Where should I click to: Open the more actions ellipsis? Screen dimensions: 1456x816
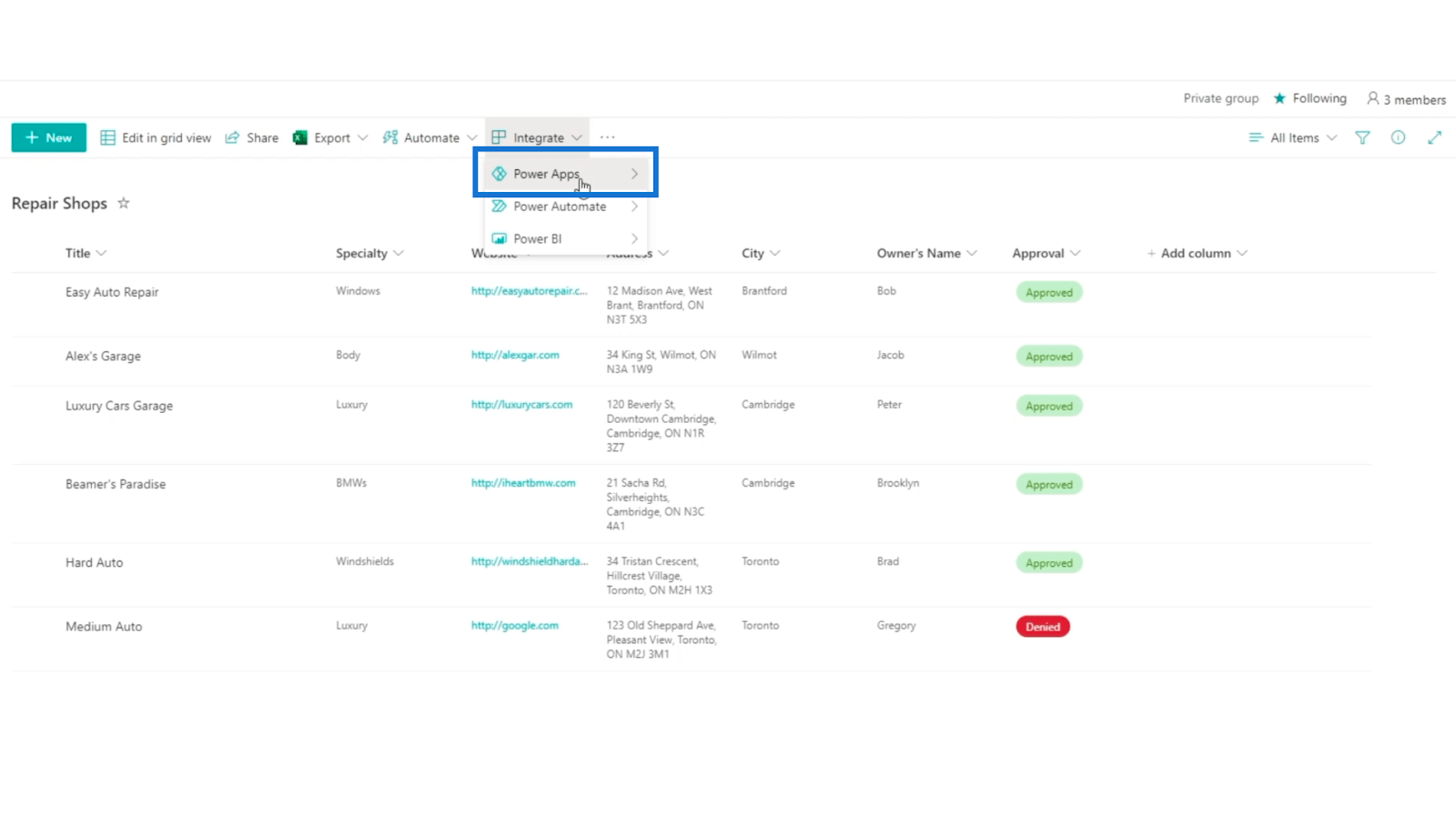pyautogui.click(x=608, y=137)
